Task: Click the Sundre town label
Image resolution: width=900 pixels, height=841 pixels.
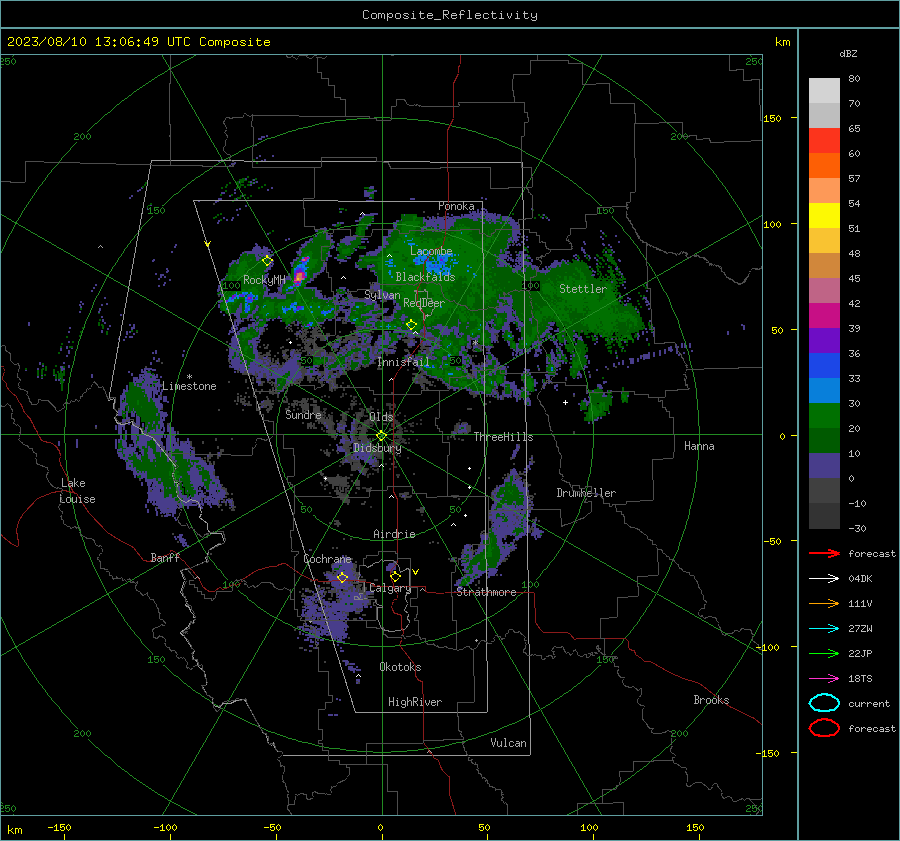Action: [x=303, y=414]
